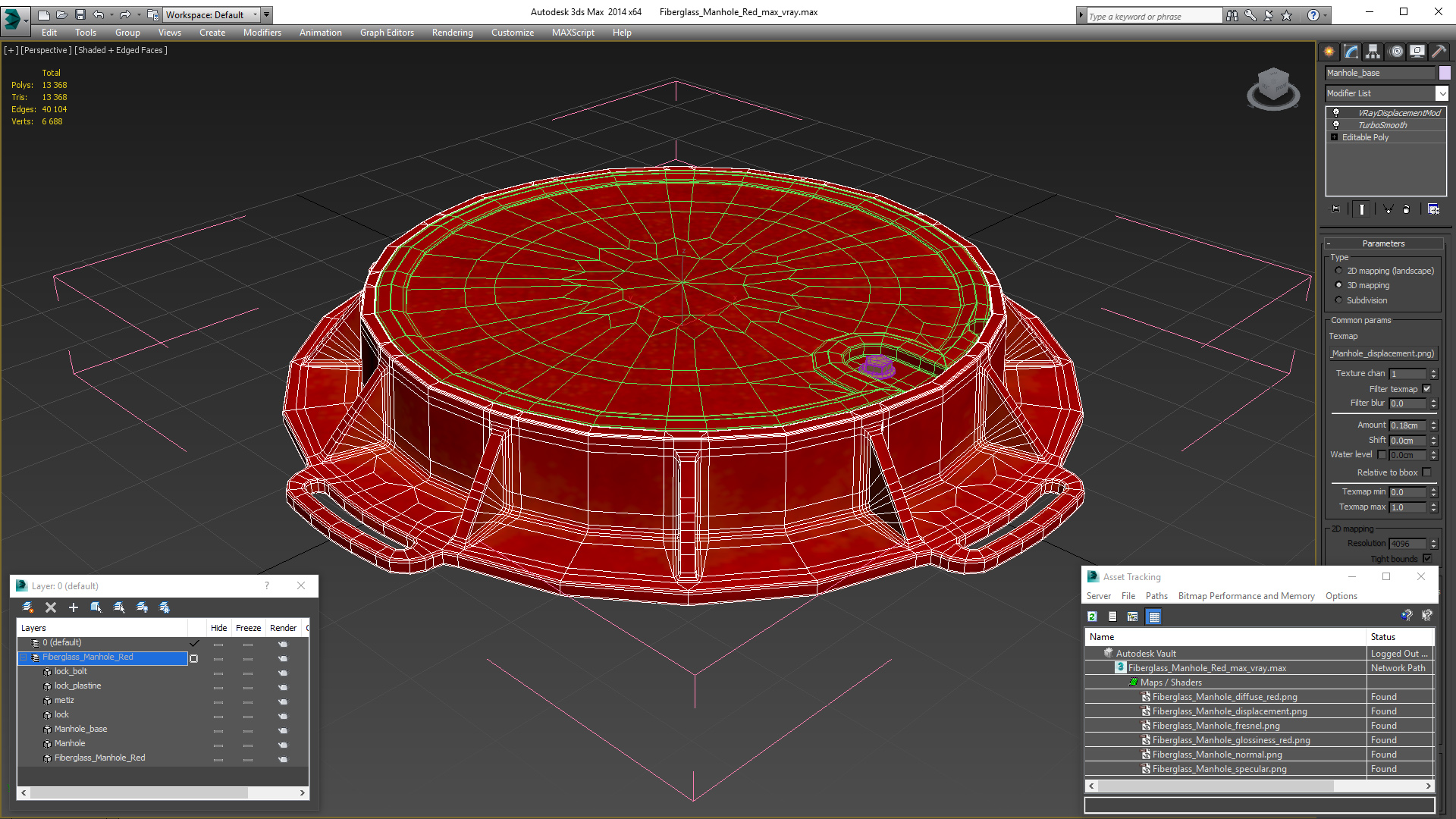
Task: Click Status Log icon in Asset Tracking
Action: coord(1112,617)
